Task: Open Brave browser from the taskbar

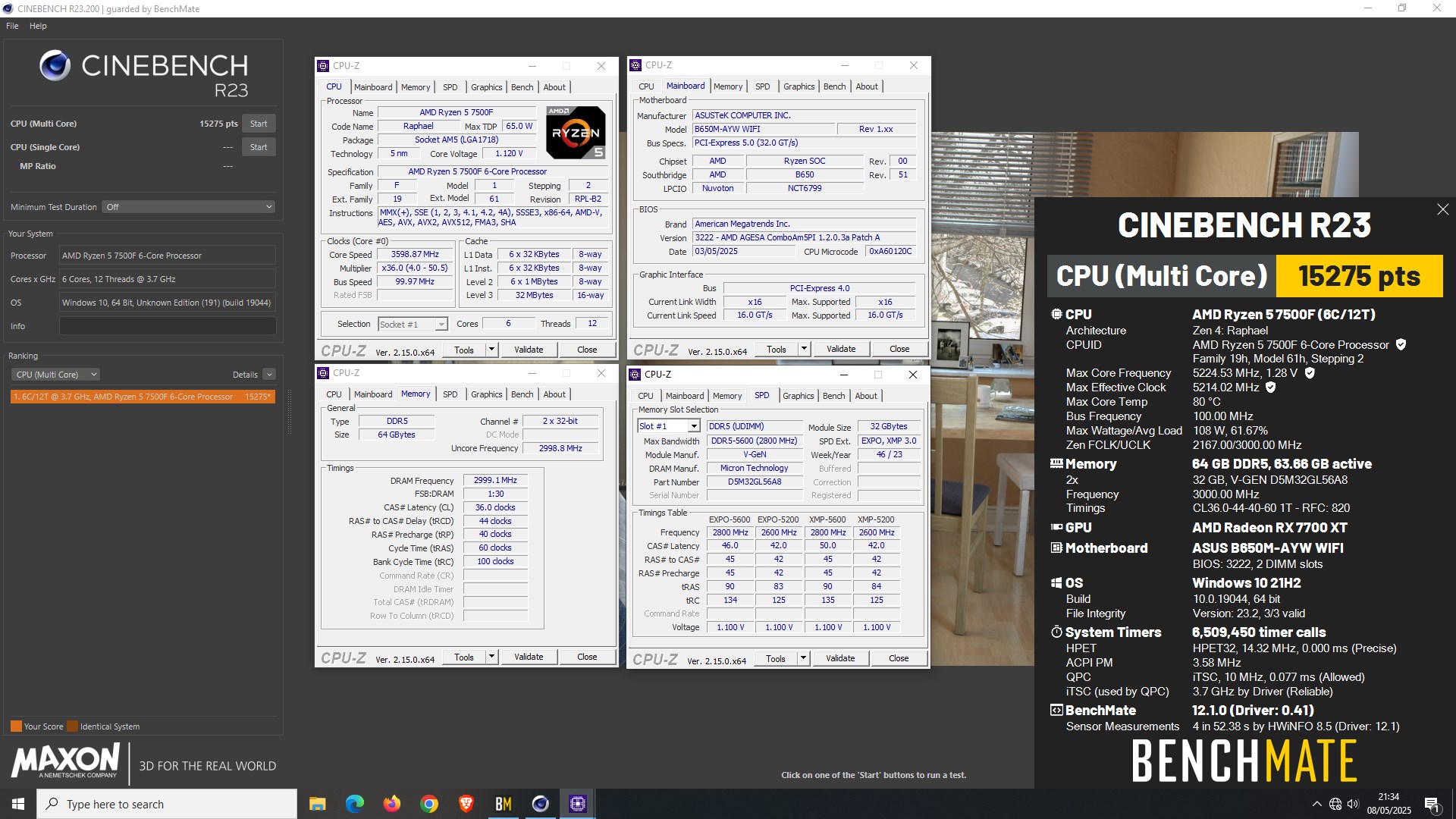Action: tap(466, 804)
